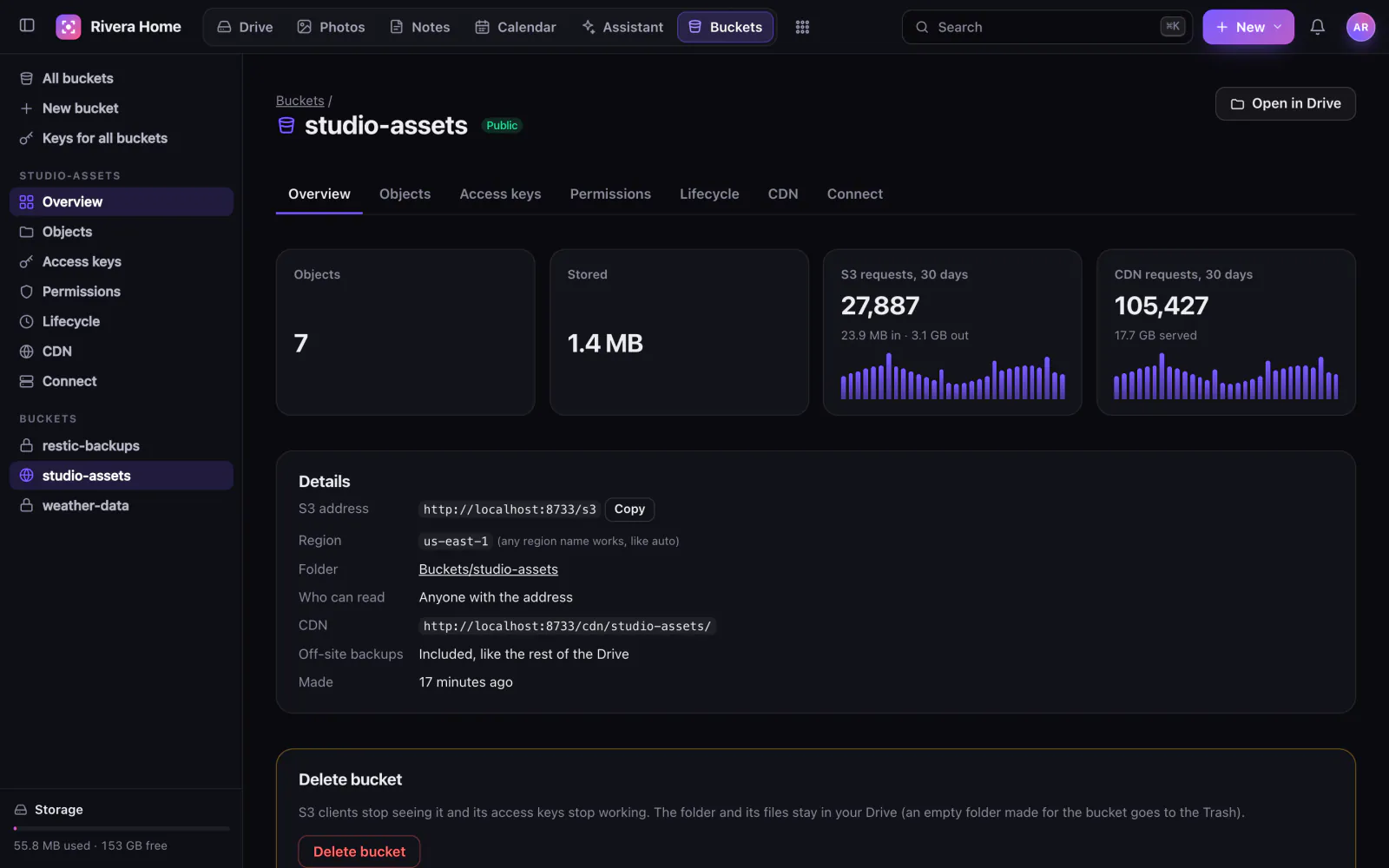This screenshot has height=868, width=1389.
Task: Click the storage usage progress bar
Action: pyautogui.click(x=122, y=828)
